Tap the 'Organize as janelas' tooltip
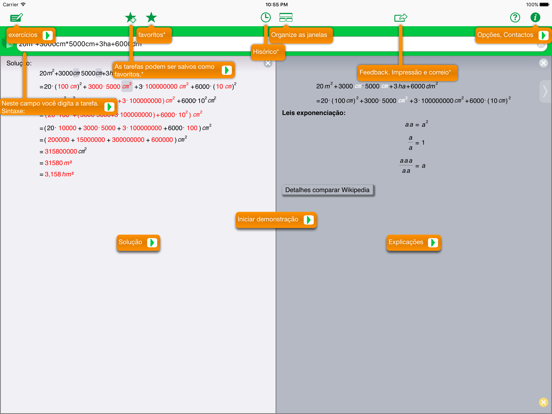 coord(301,35)
